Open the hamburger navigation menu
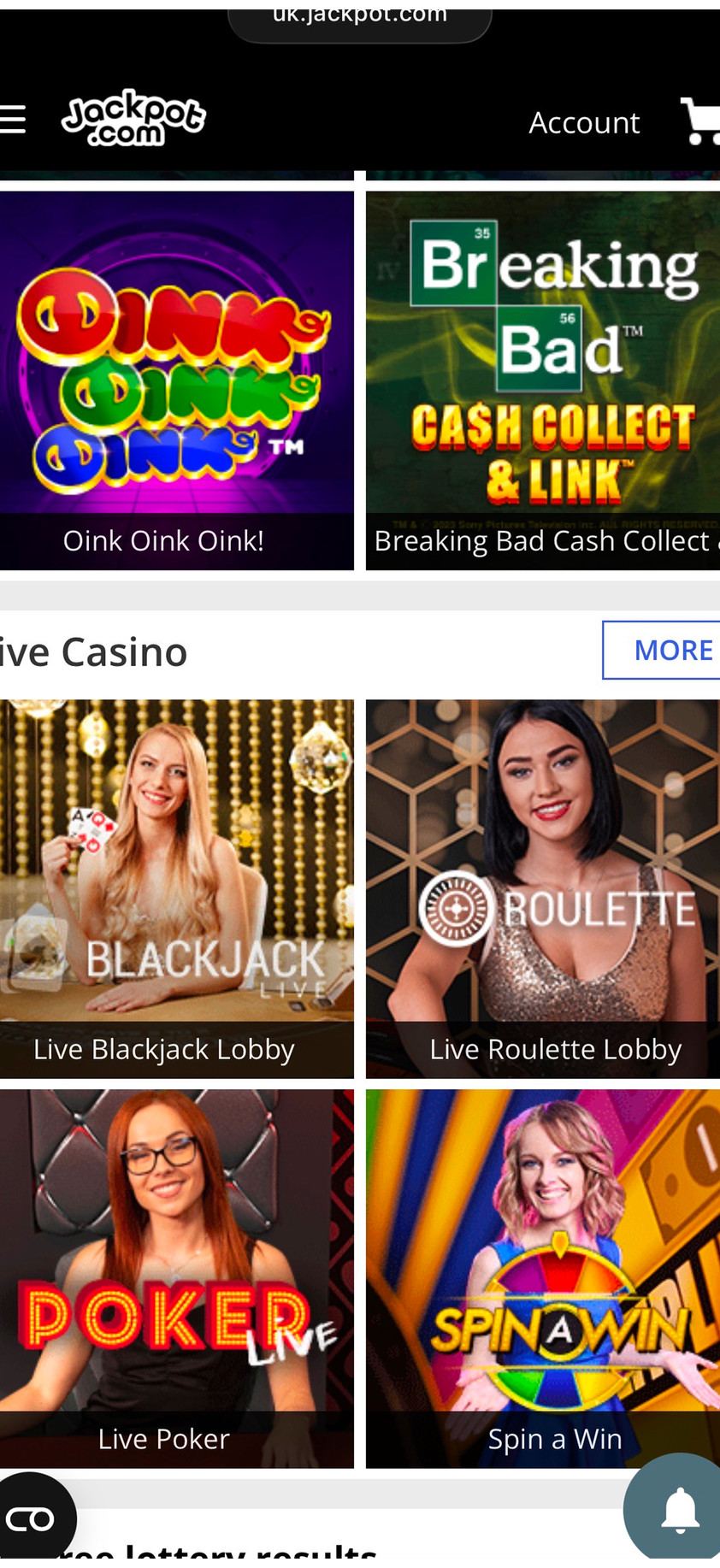Screen dimensions: 720x1568 [x=12, y=120]
